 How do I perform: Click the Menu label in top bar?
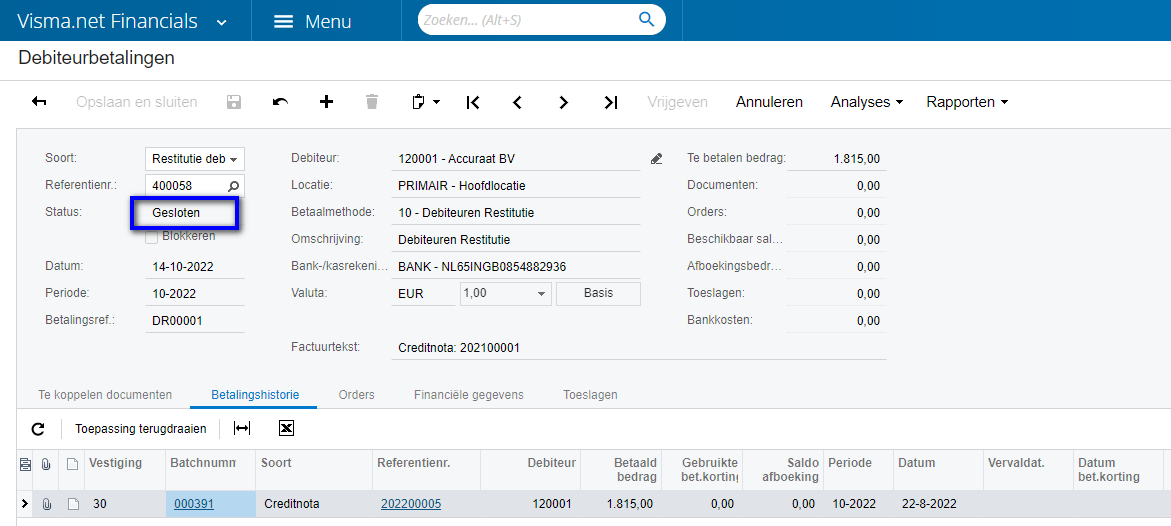pyautogui.click(x=328, y=22)
